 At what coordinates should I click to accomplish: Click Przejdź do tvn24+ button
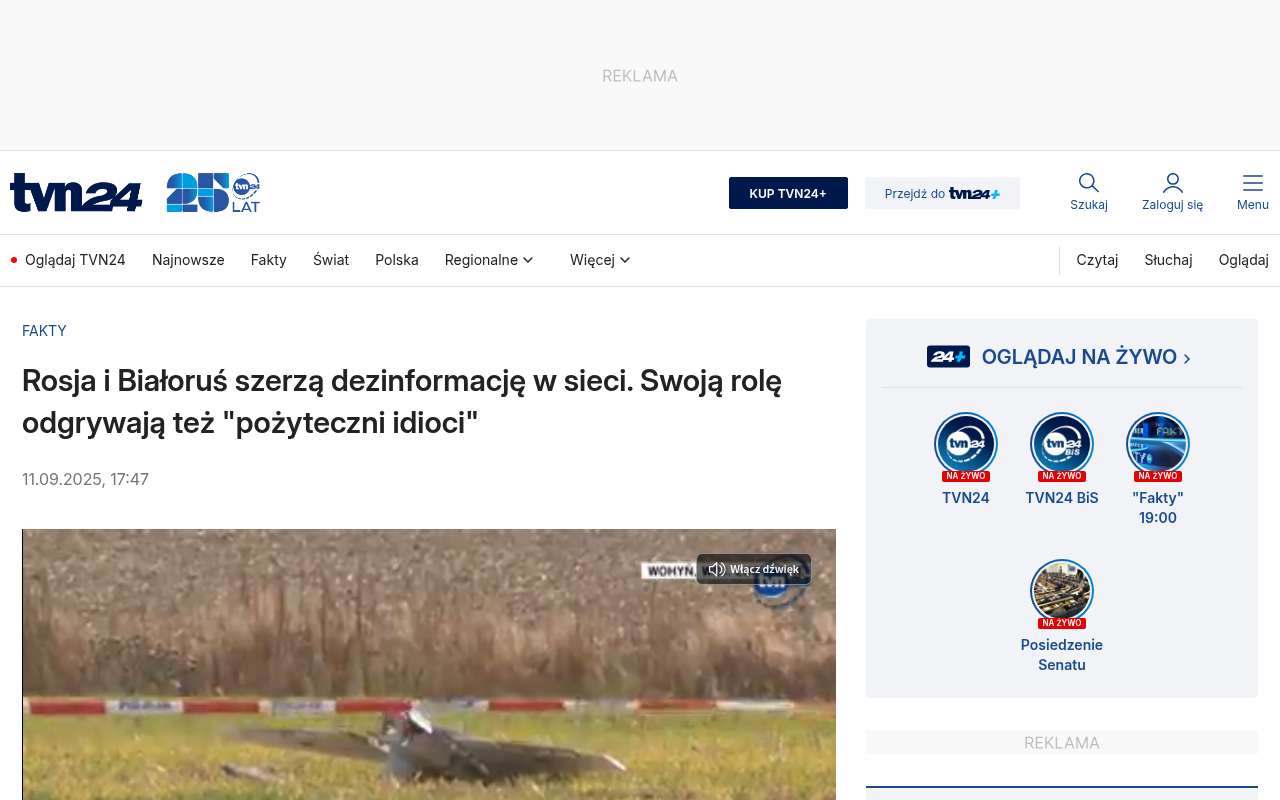tap(942, 193)
